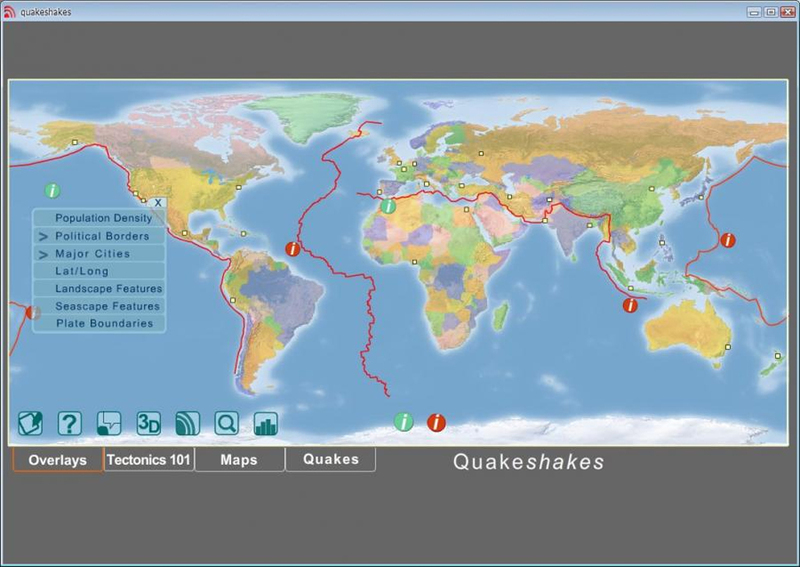Click the city marker in West Africa

414,262
